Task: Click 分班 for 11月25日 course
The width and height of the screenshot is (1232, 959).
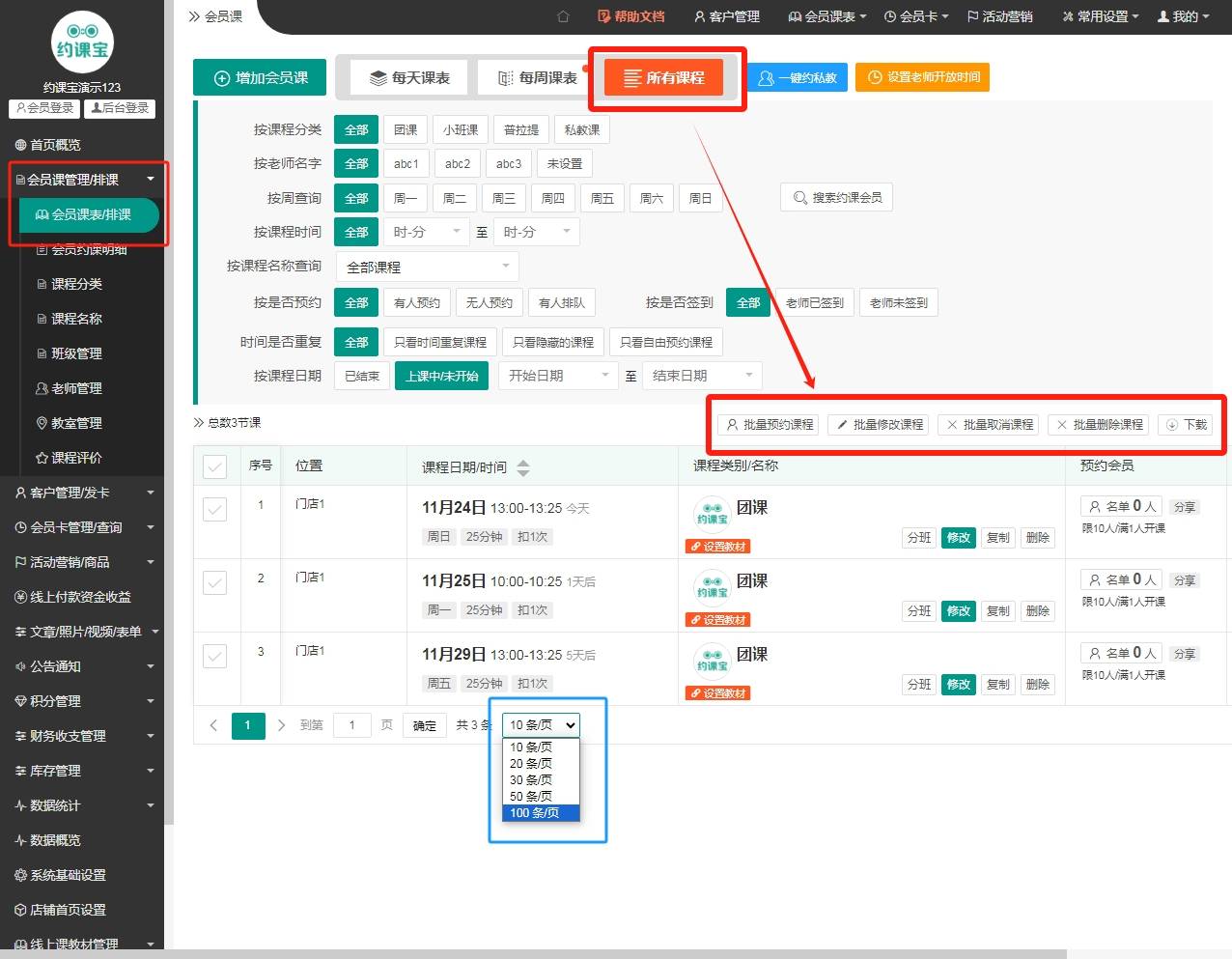Action: 919,611
